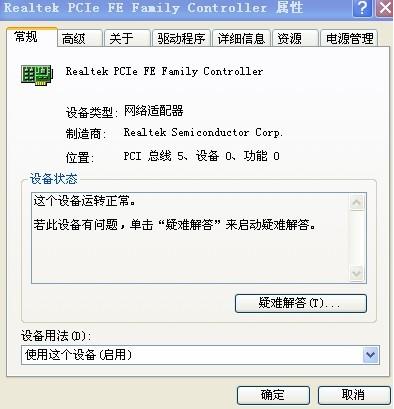Open the 使用这个设备(启用) combo box
This screenshot has width=394, height=409.
[x=200, y=355]
